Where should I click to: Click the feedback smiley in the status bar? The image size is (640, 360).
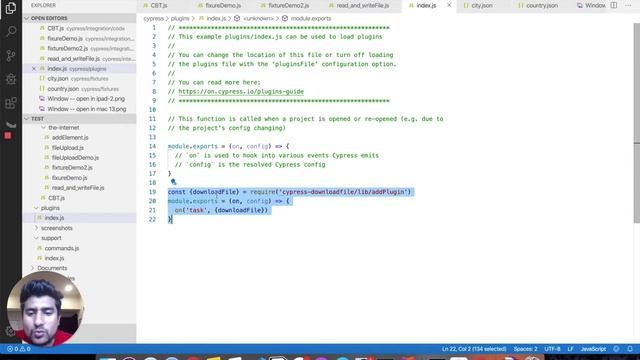pos(616,349)
